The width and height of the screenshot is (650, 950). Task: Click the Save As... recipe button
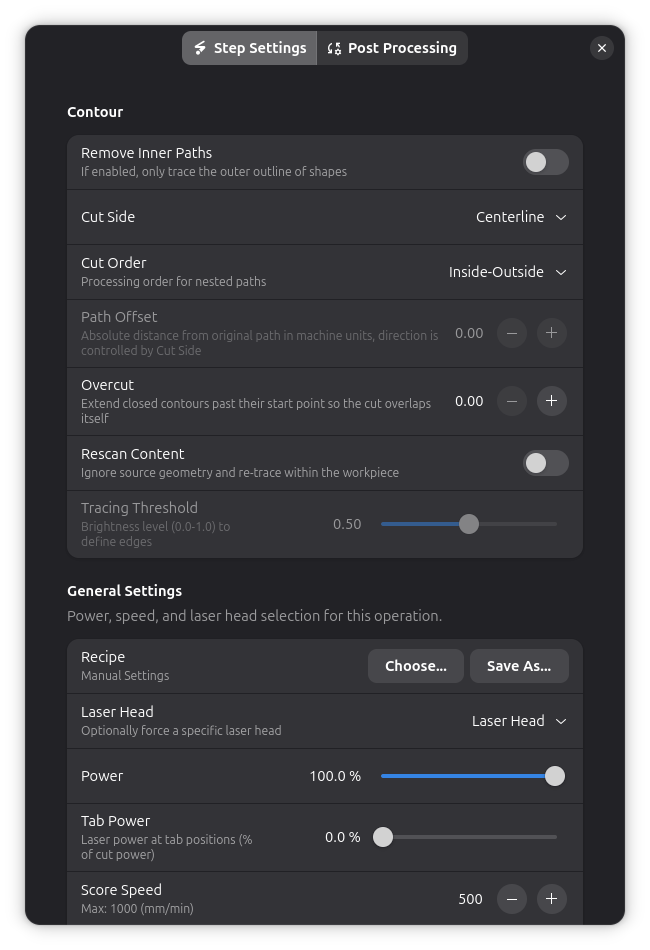[519, 666]
